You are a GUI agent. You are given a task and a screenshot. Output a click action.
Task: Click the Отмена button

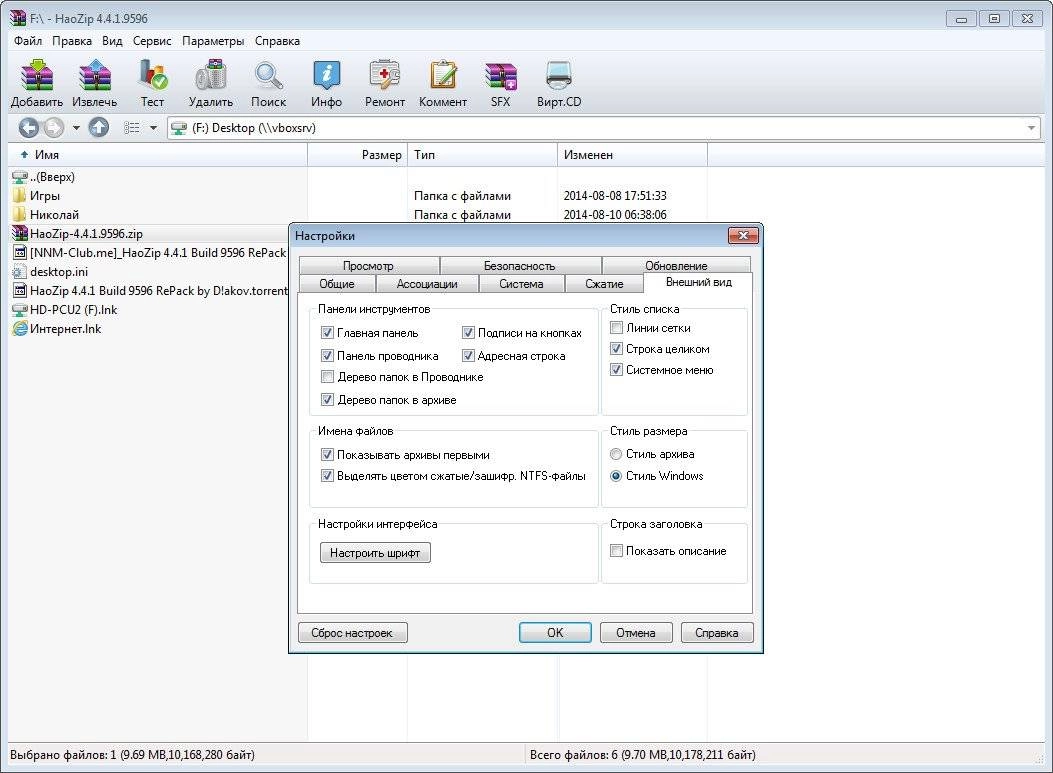coord(635,633)
